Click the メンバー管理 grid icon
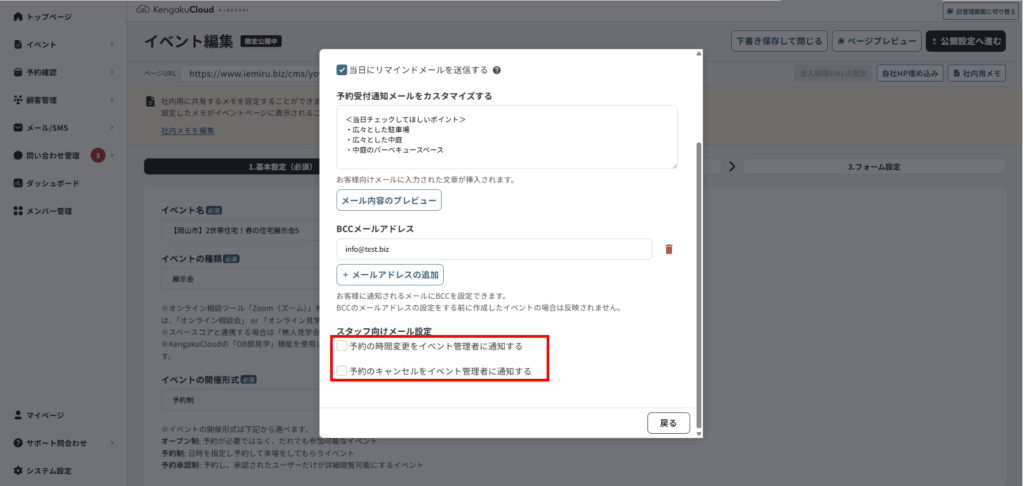The width and height of the screenshot is (1024, 486). click(18, 211)
